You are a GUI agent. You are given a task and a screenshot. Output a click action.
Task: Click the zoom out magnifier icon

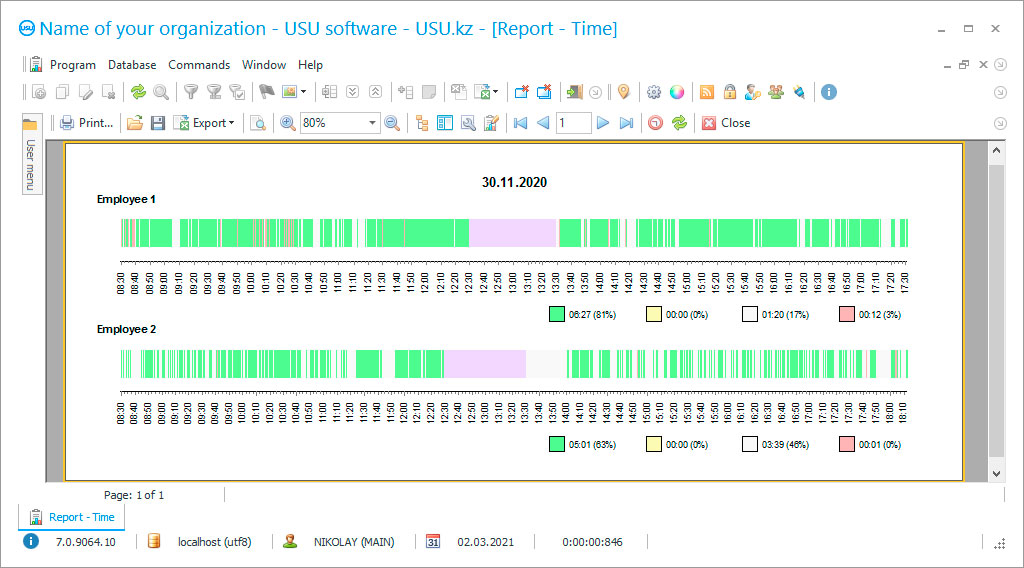[392, 123]
